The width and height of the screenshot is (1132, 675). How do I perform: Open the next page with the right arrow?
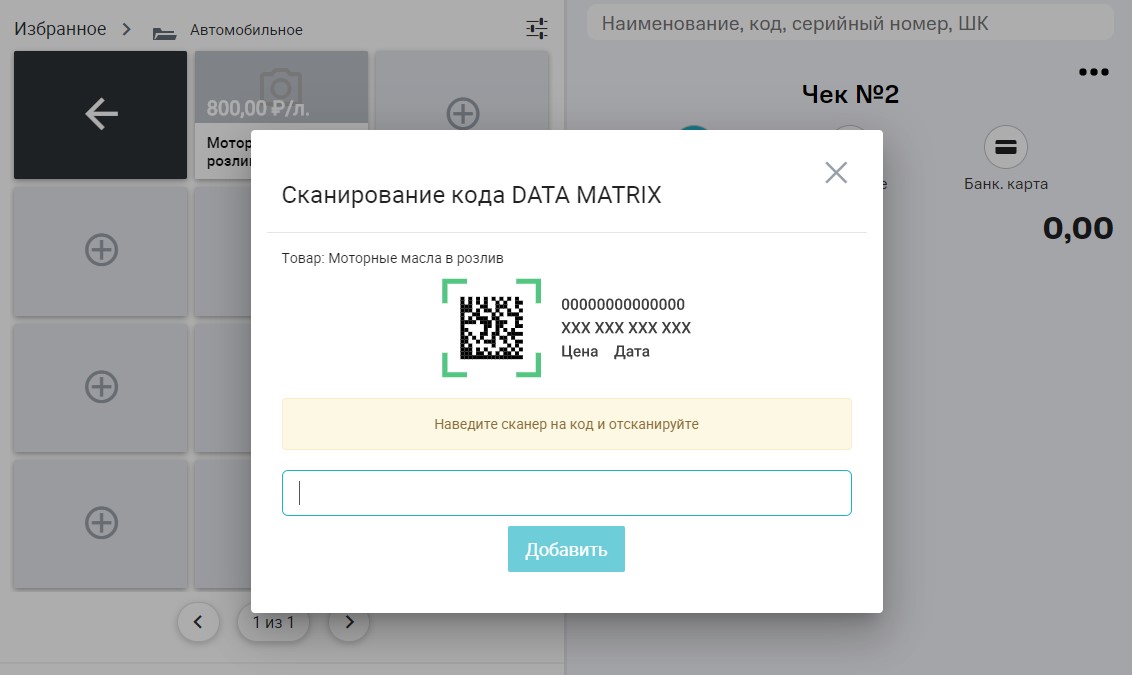349,622
